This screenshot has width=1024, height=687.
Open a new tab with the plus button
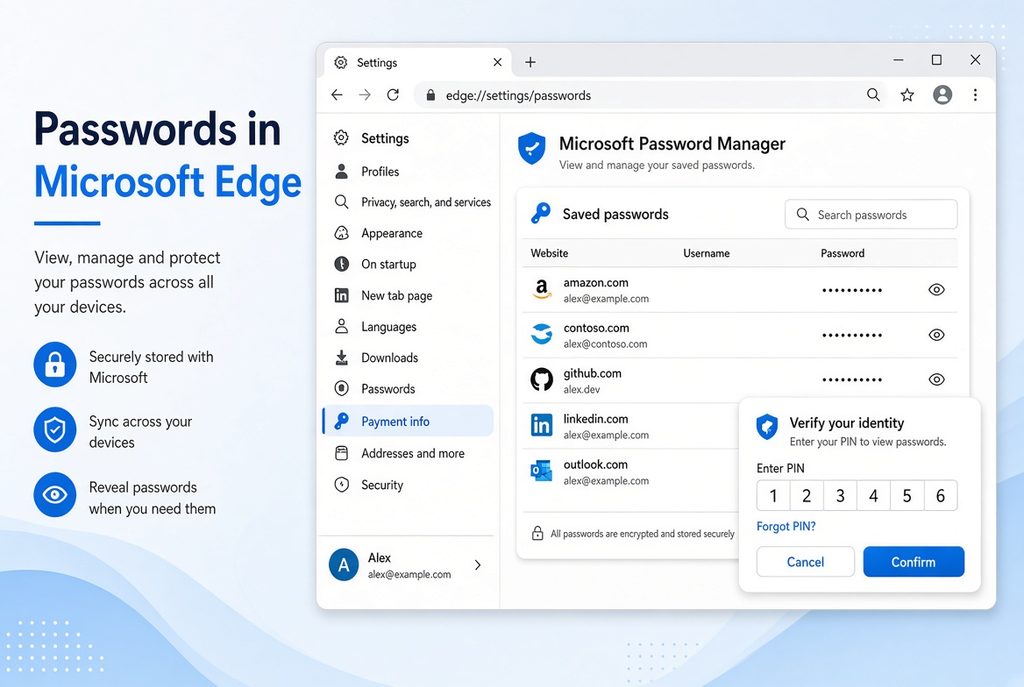click(530, 62)
